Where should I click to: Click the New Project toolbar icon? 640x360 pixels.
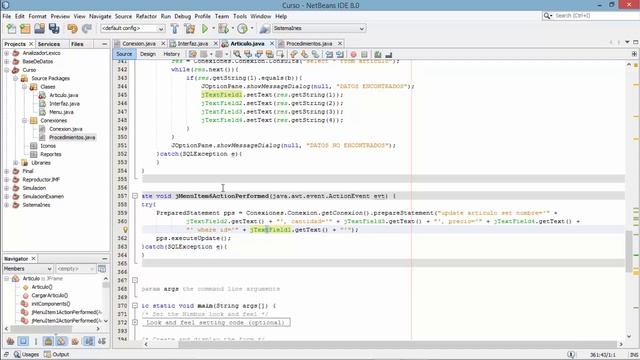point(25,29)
